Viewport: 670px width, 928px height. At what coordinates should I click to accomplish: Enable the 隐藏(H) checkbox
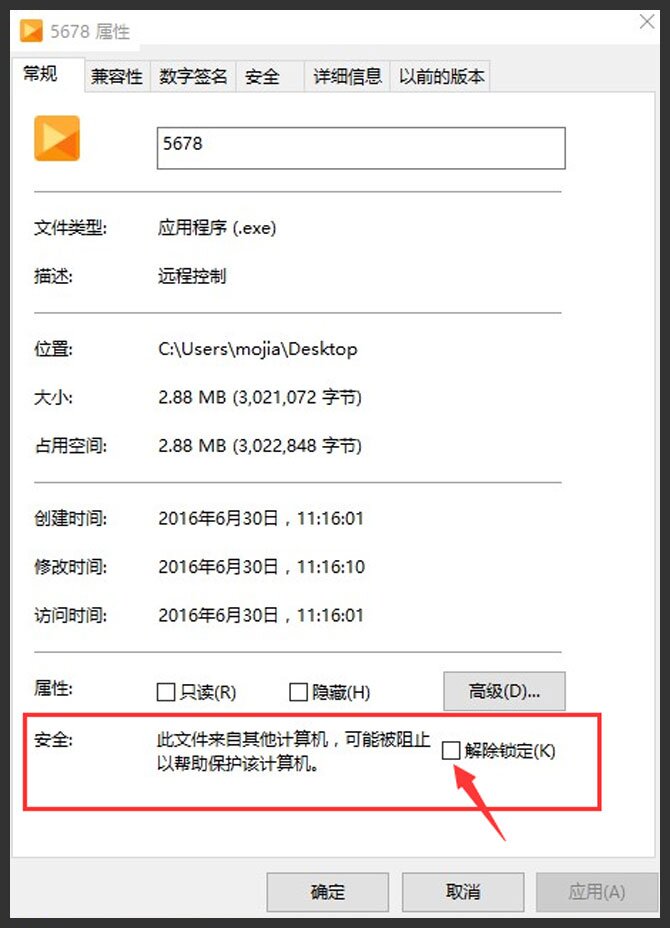click(x=298, y=692)
